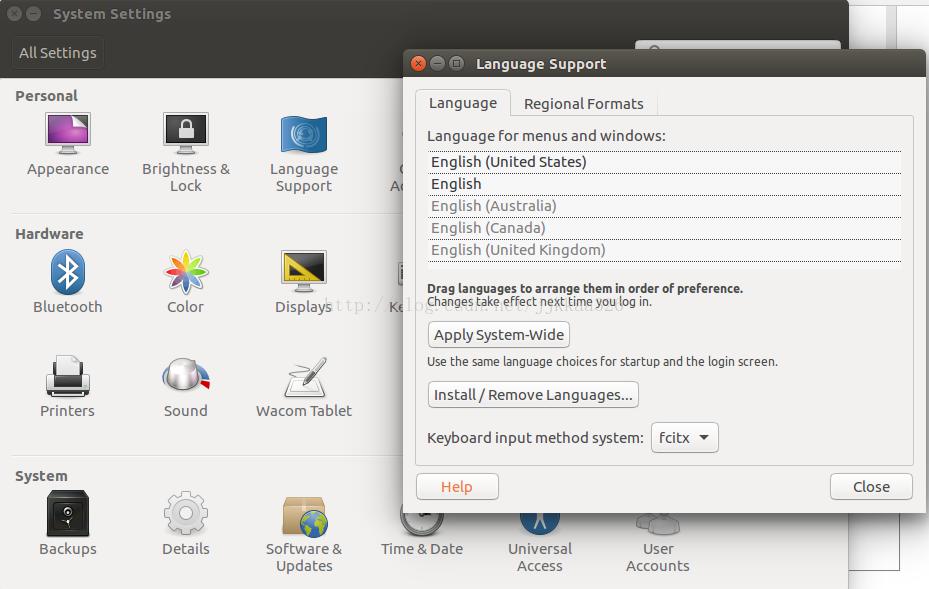Select English (United Kingdom) language row
929x589 pixels.
point(664,250)
